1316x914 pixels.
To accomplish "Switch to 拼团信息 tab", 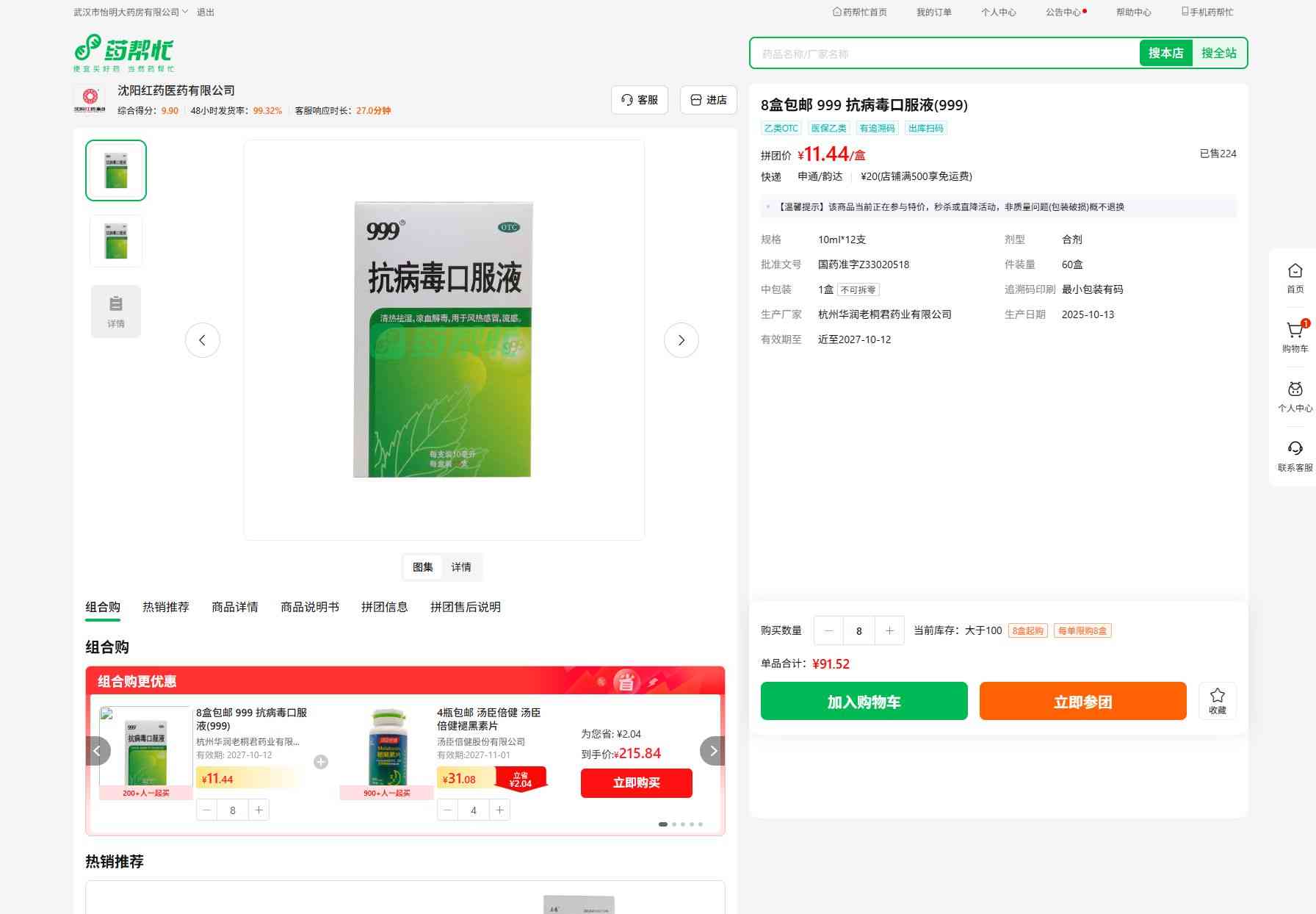I will (x=384, y=607).
